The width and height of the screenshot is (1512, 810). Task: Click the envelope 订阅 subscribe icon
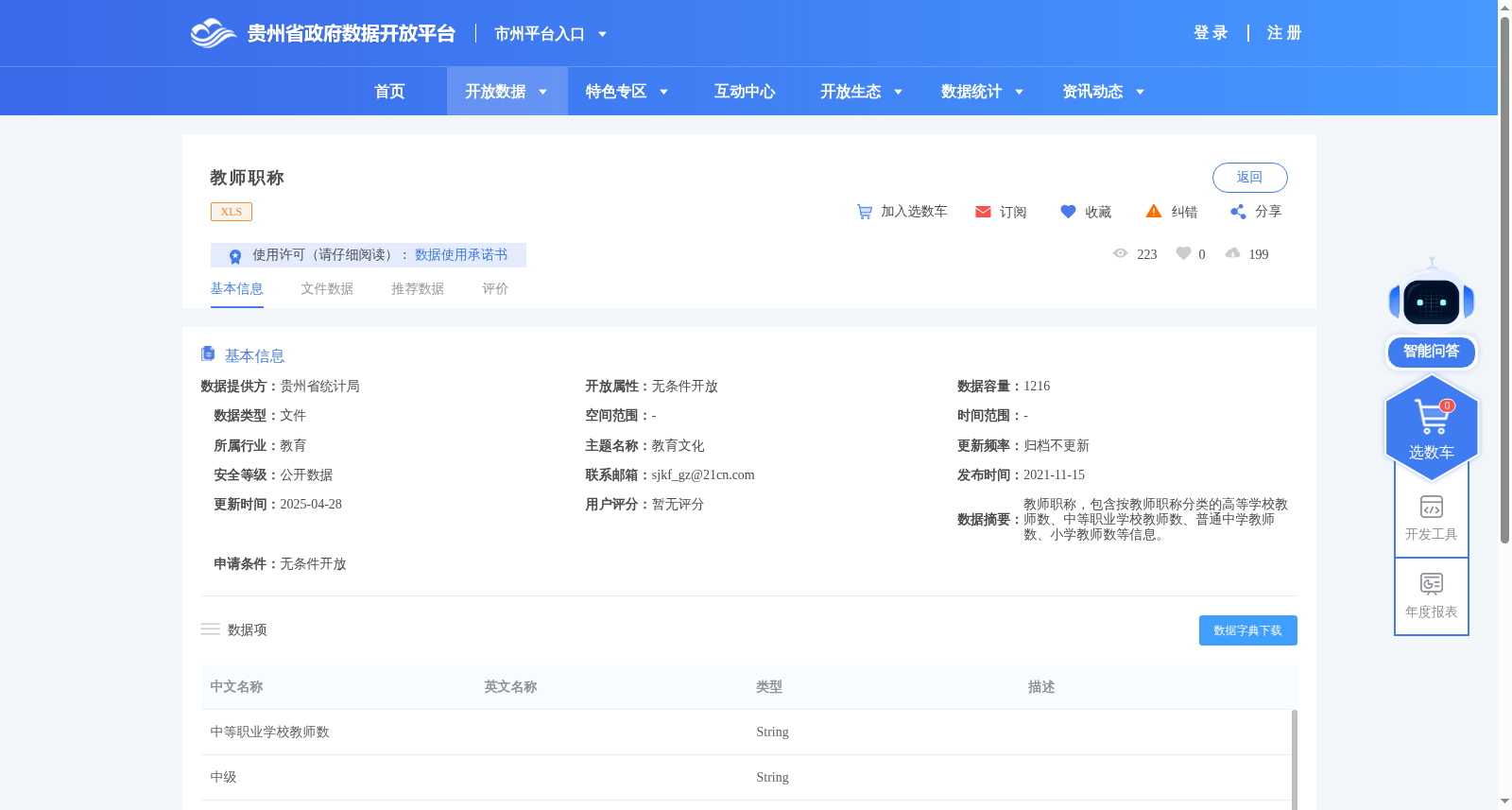coord(983,212)
